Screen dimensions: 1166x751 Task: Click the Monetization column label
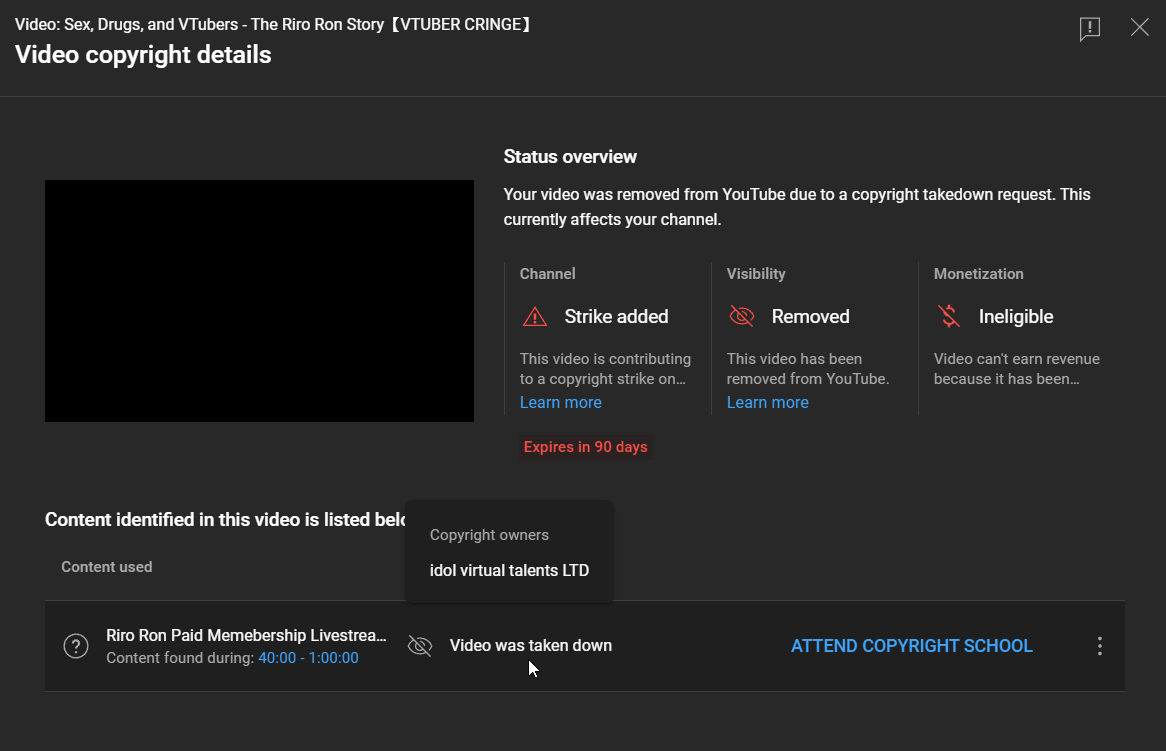pos(979,274)
